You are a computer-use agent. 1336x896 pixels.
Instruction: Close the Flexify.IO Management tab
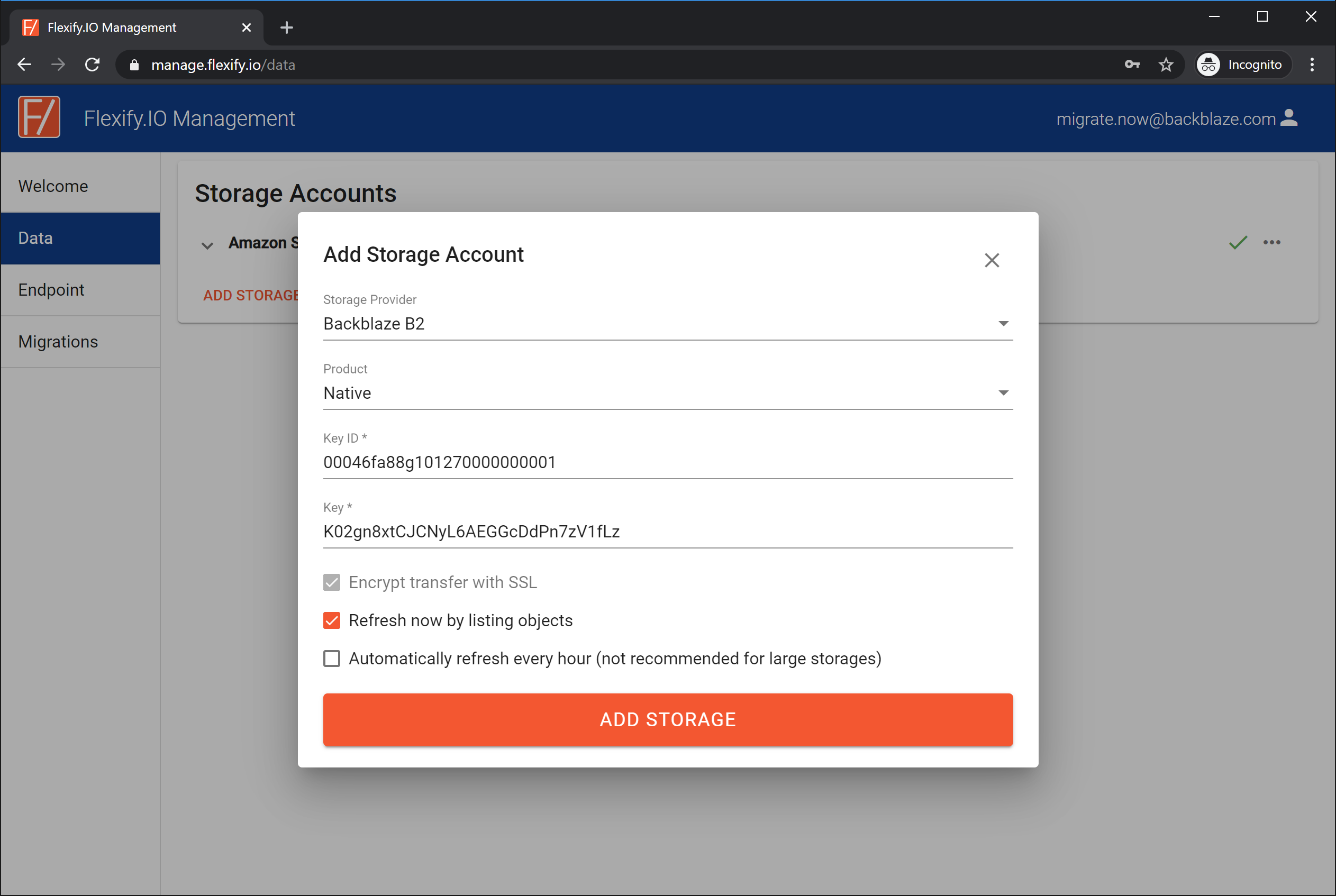pyautogui.click(x=247, y=28)
